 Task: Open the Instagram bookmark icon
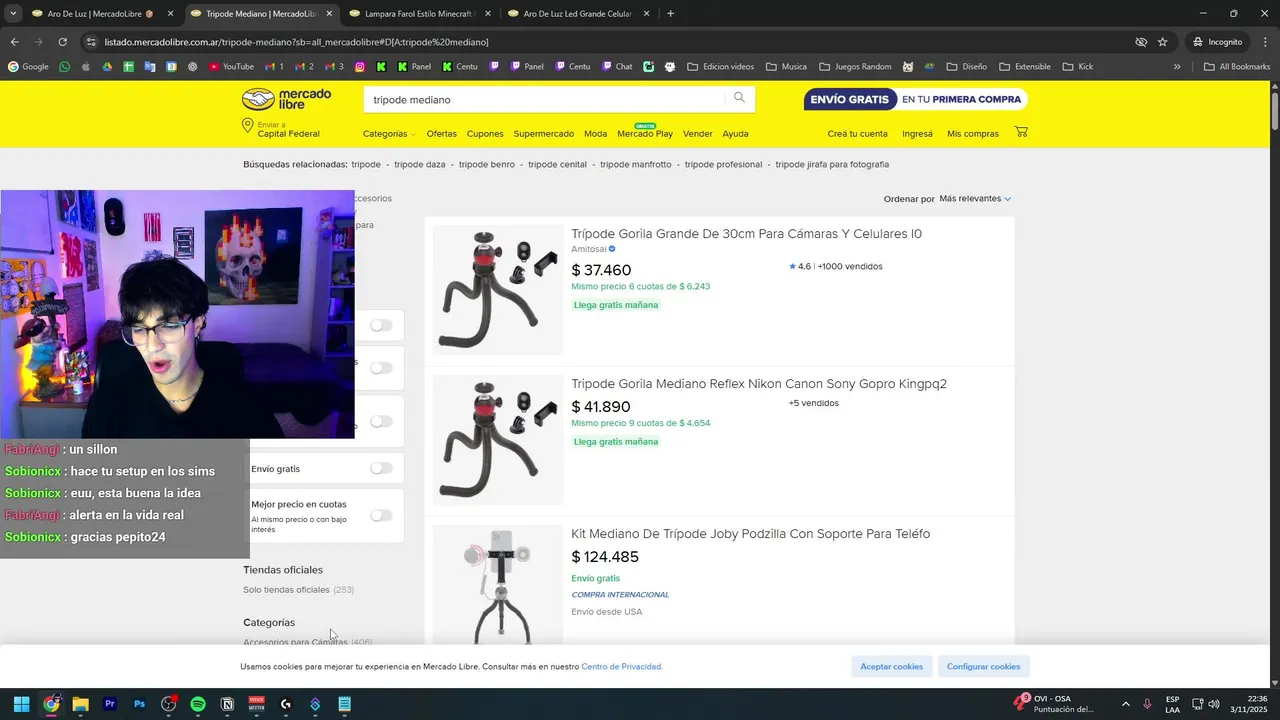pos(360,67)
